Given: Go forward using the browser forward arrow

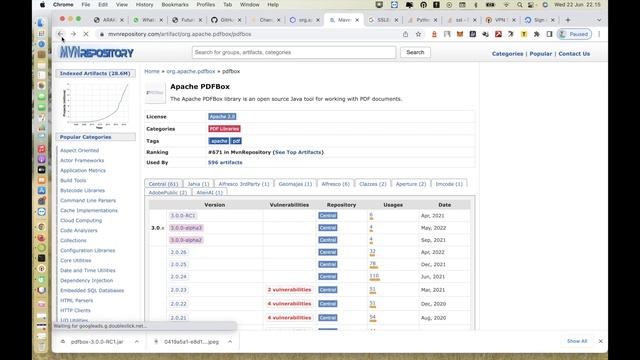Looking at the screenshot, I should pos(73,34).
